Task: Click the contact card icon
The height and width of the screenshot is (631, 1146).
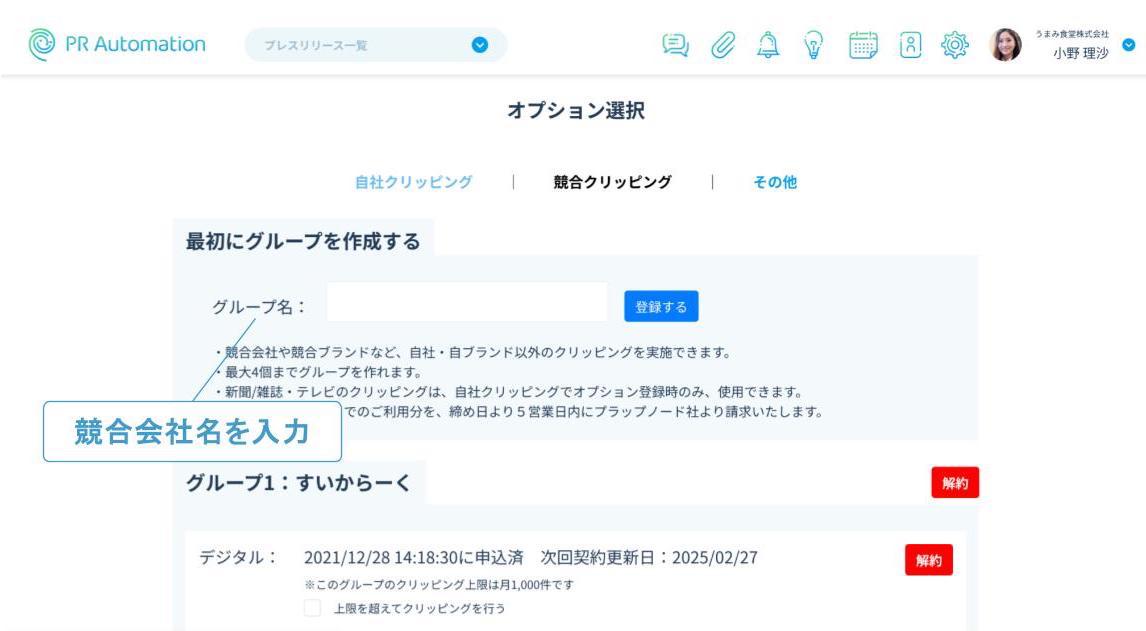Action: click(x=910, y=45)
